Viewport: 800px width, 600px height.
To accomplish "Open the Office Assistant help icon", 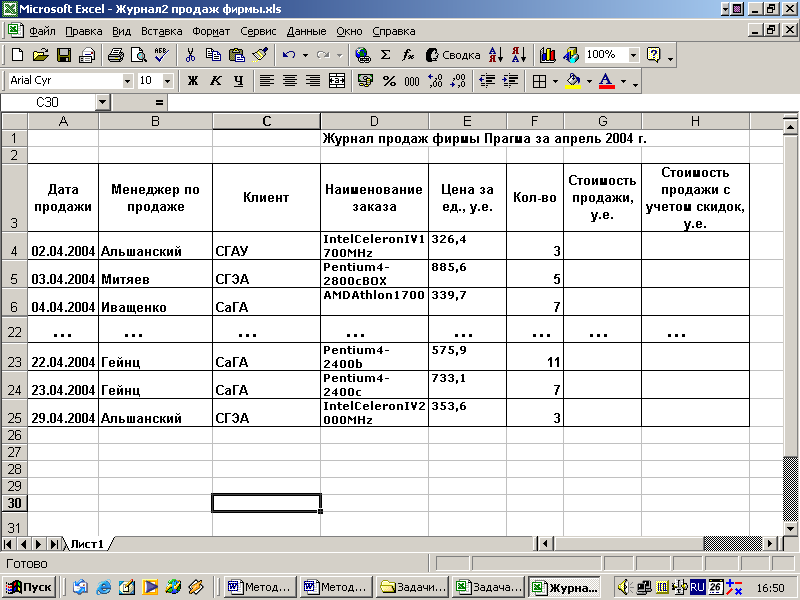I will [x=654, y=55].
